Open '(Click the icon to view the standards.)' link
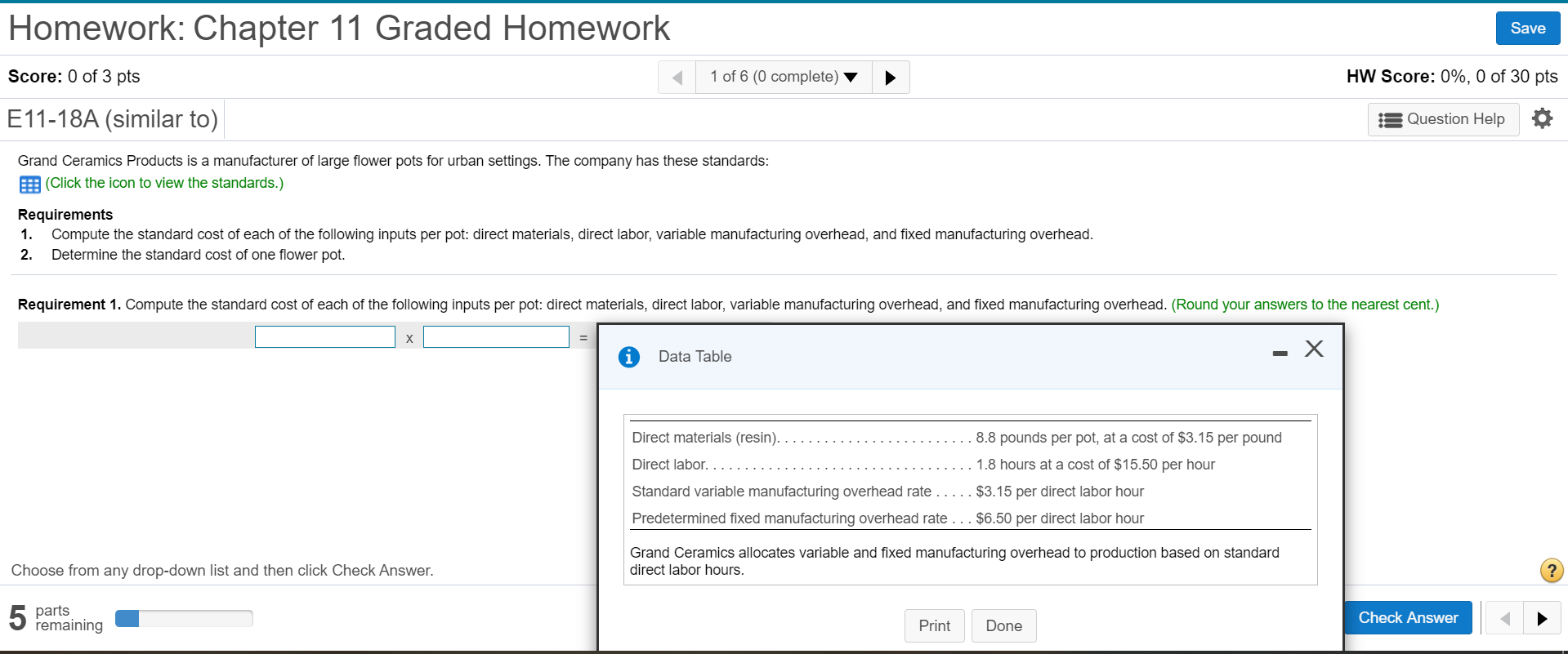This screenshot has width=1568, height=654. pyautogui.click(x=164, y=183)
